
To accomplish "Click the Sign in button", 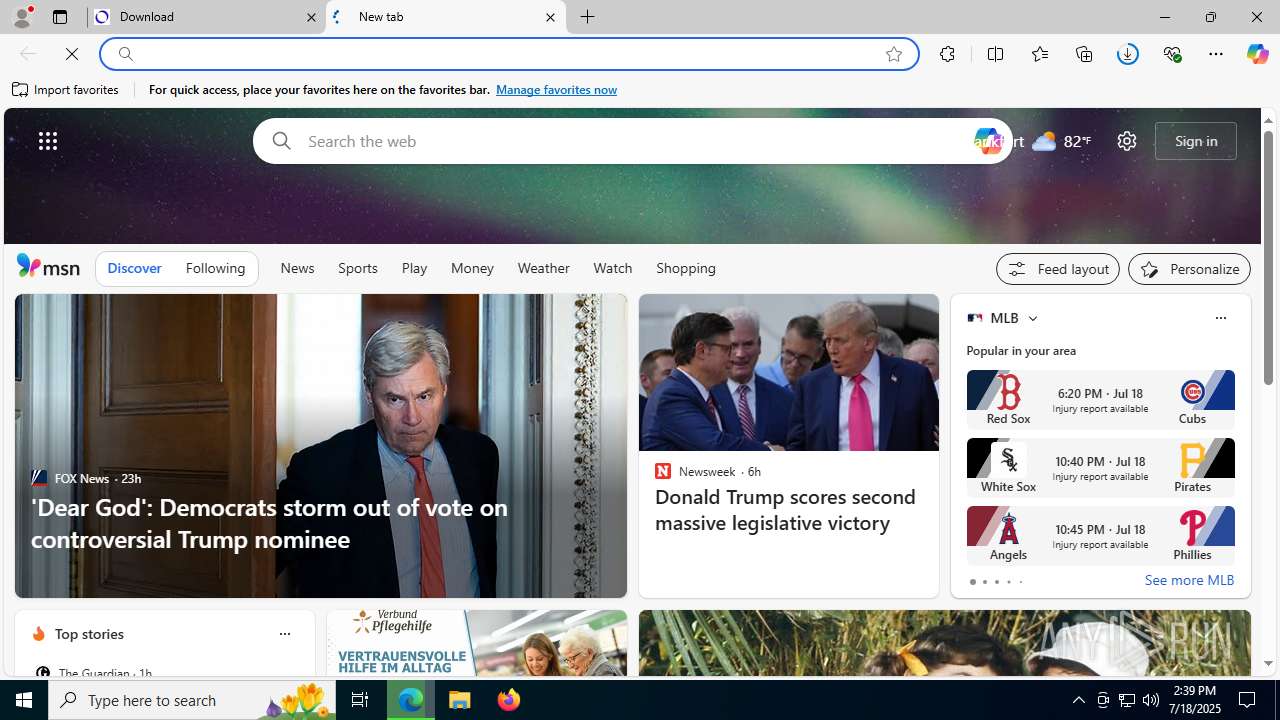I will [x=1196, y=141].
